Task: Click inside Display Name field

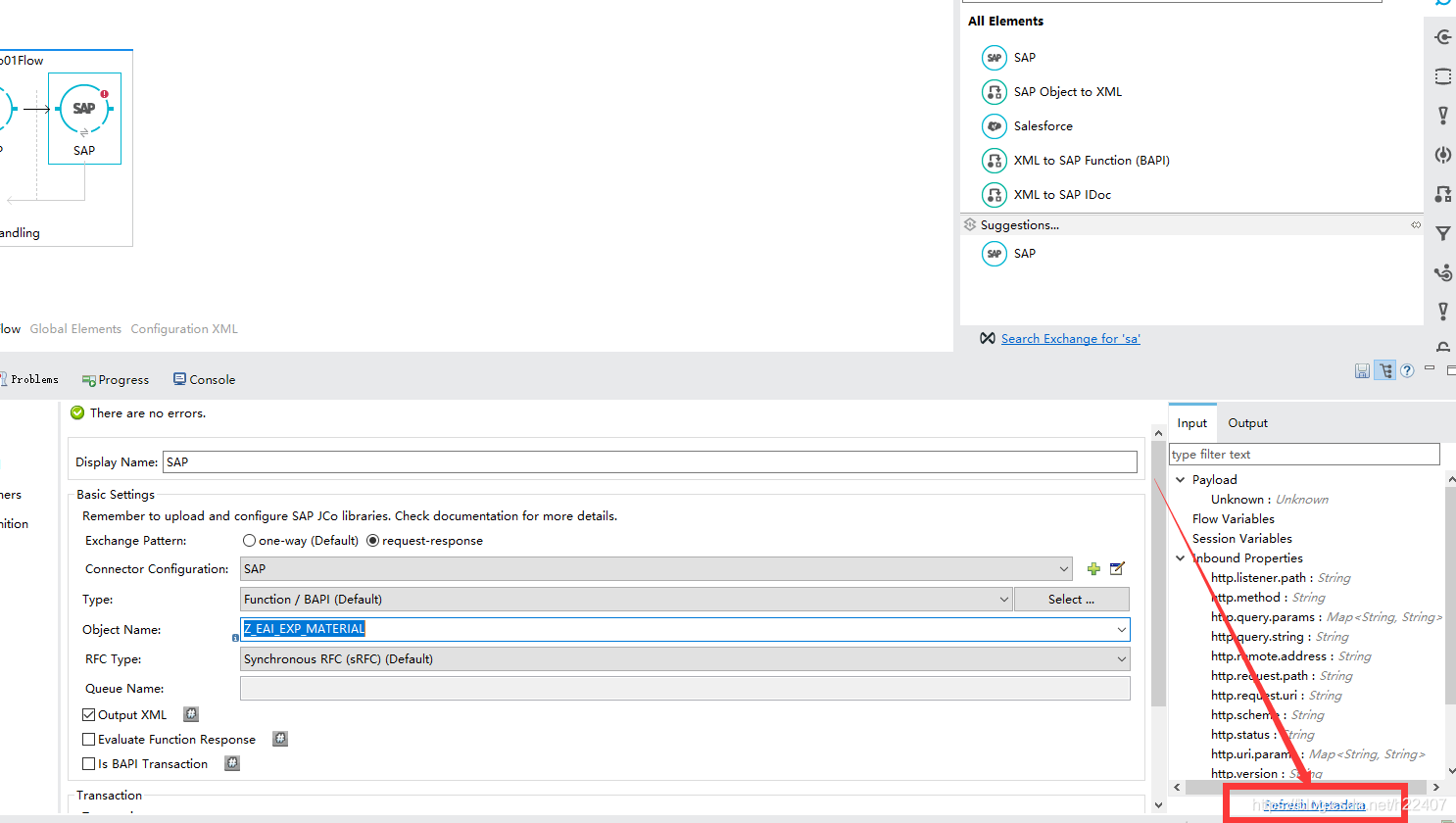Action: [650, 462]
